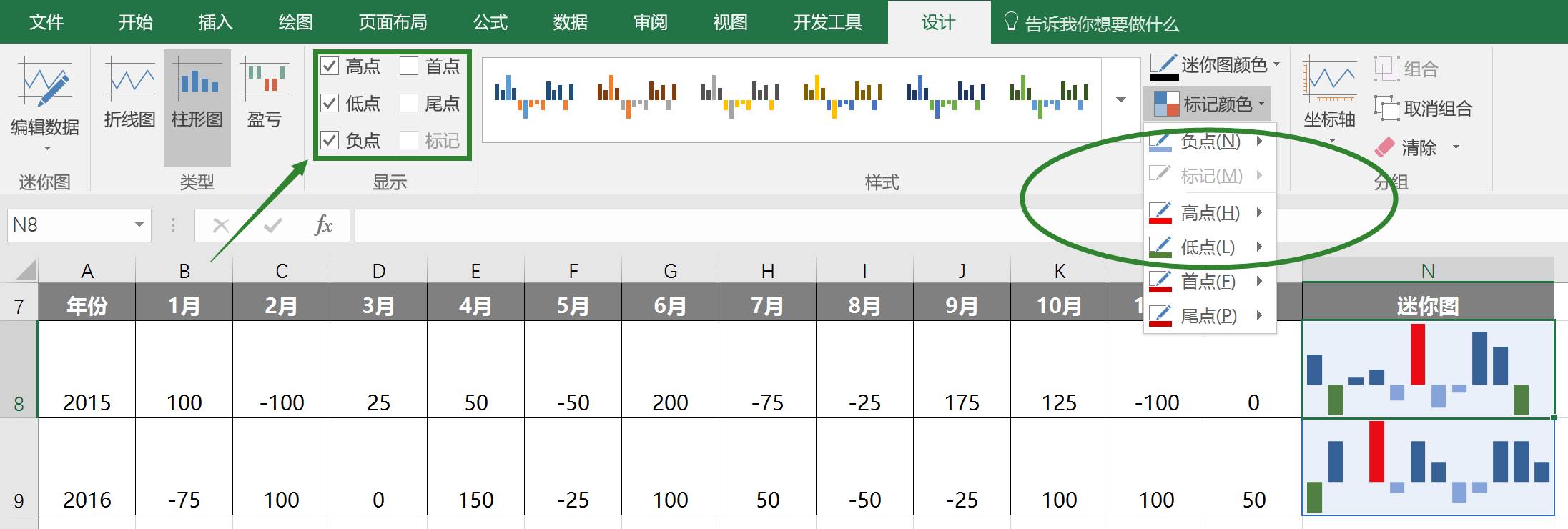Choose the navy-green sparkline style thumbnail

tap(945, 96)
